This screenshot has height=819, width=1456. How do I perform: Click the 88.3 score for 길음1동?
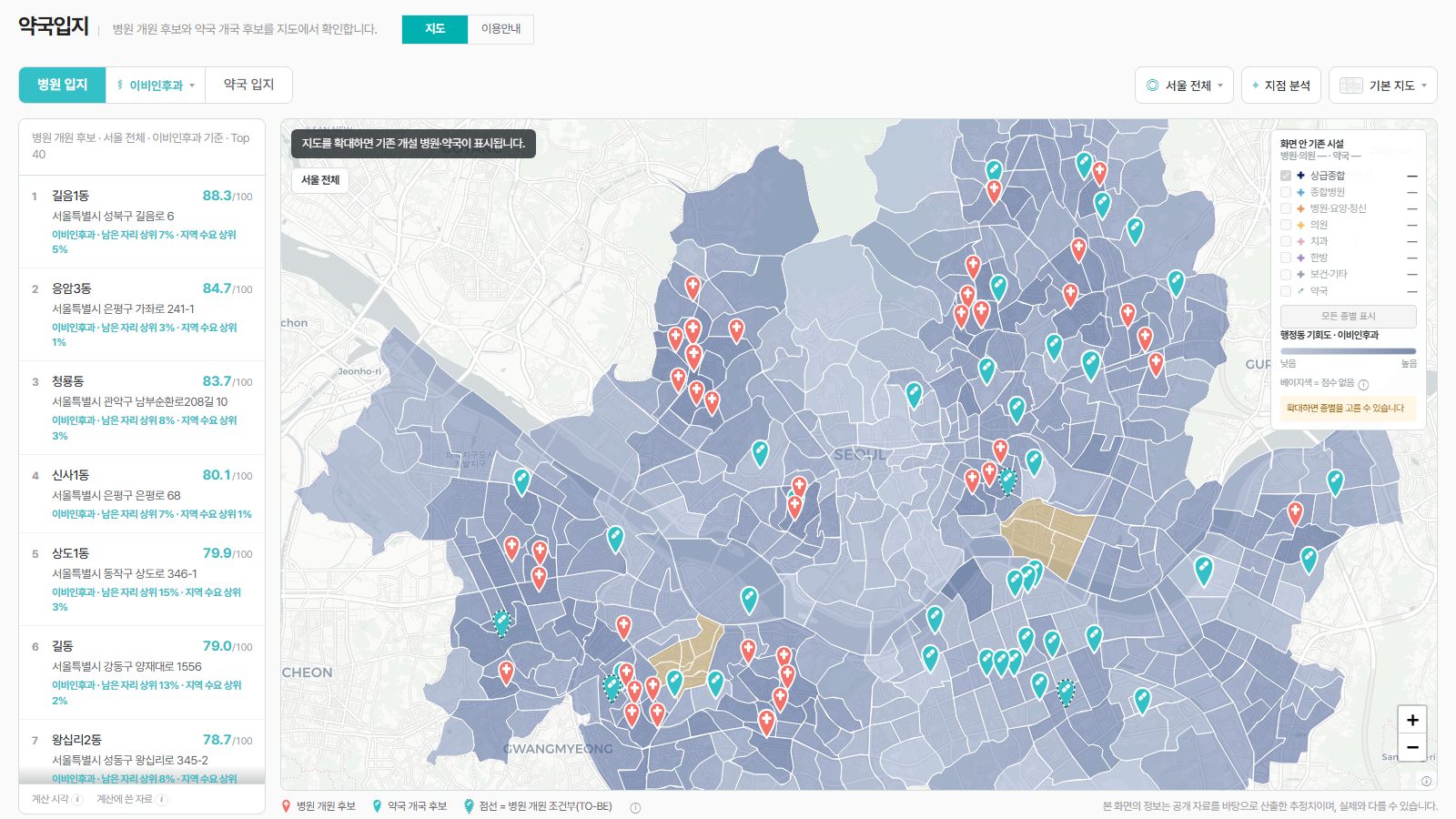[x=217, y=196]
